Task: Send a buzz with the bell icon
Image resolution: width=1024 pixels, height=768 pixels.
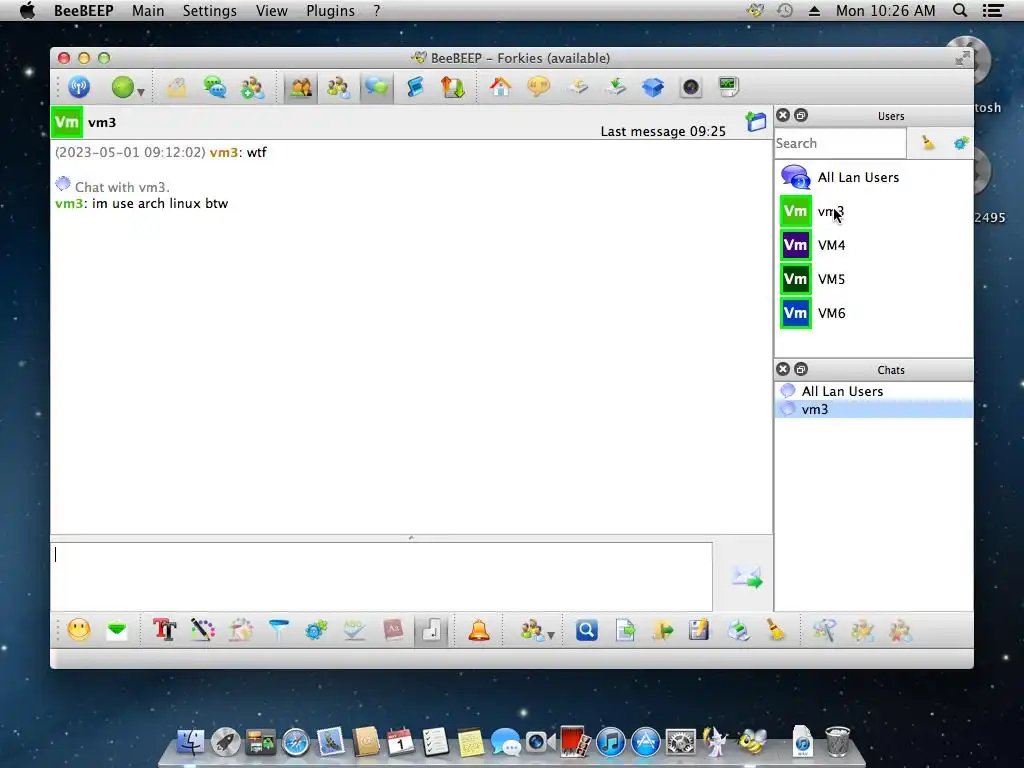Action: pos(479,630)
